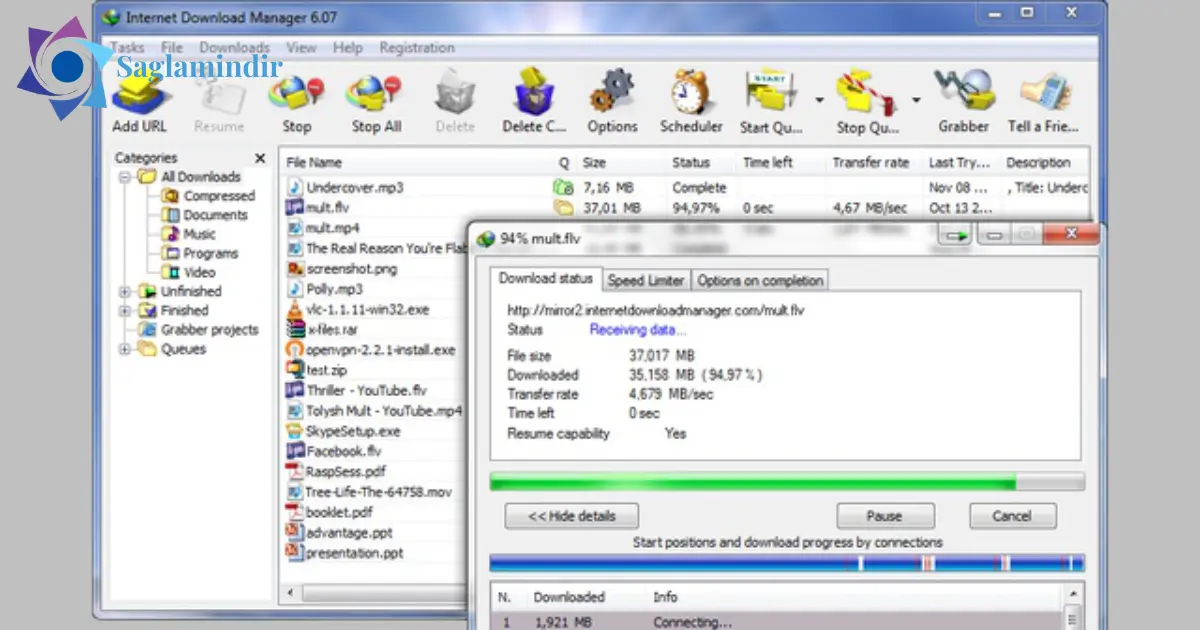Switch to the Speed Limiter tab
Viewport: 1200px width, 630px height.
pos(646,281)
